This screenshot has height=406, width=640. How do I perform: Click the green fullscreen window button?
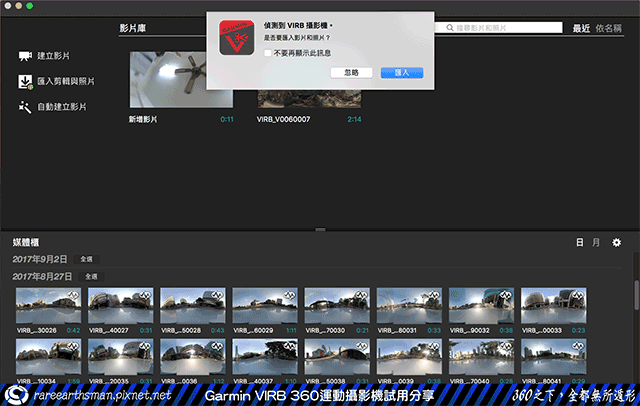click(29, 6)
